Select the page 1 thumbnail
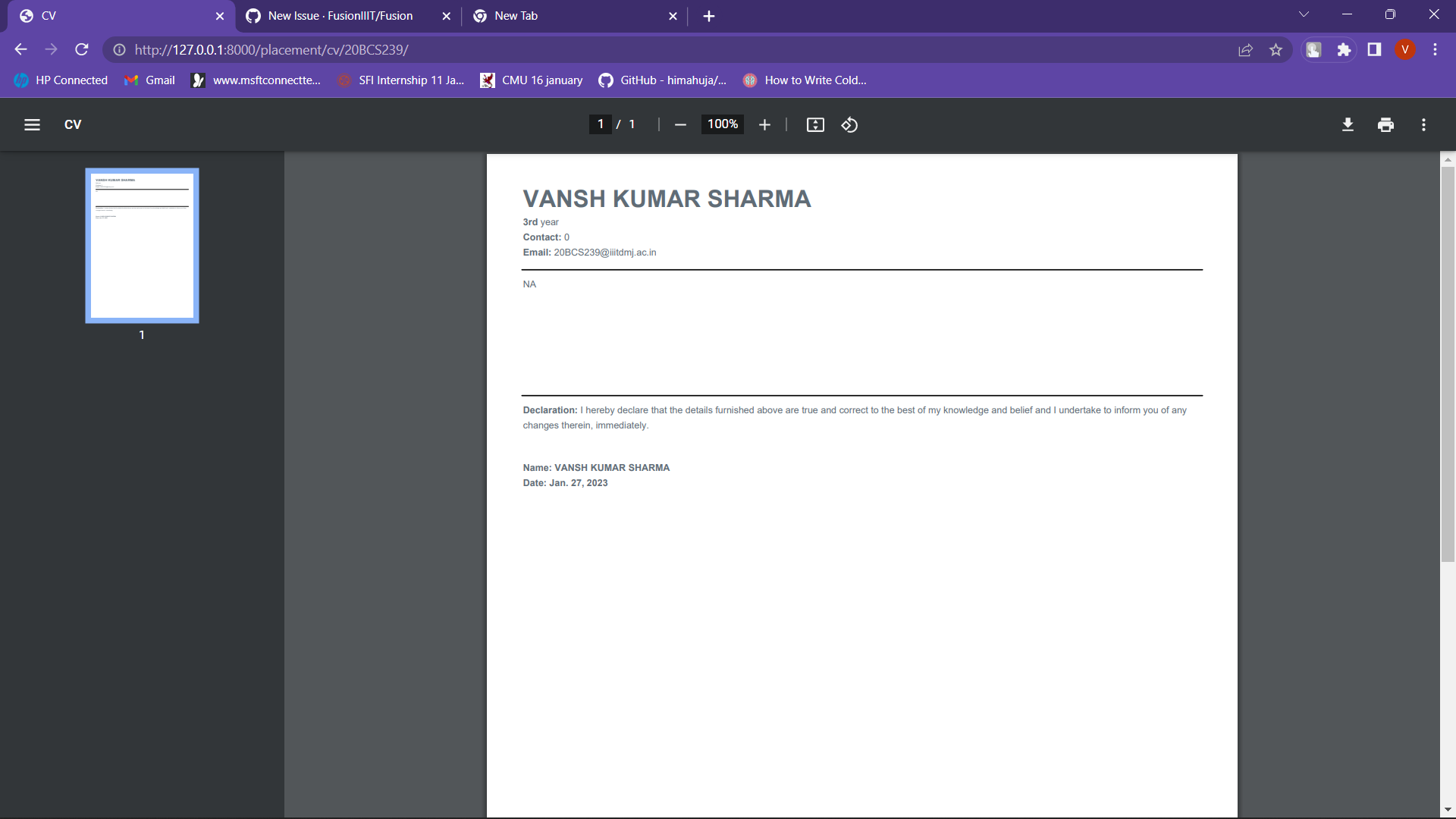The image size is (1456, 819). 142,246
